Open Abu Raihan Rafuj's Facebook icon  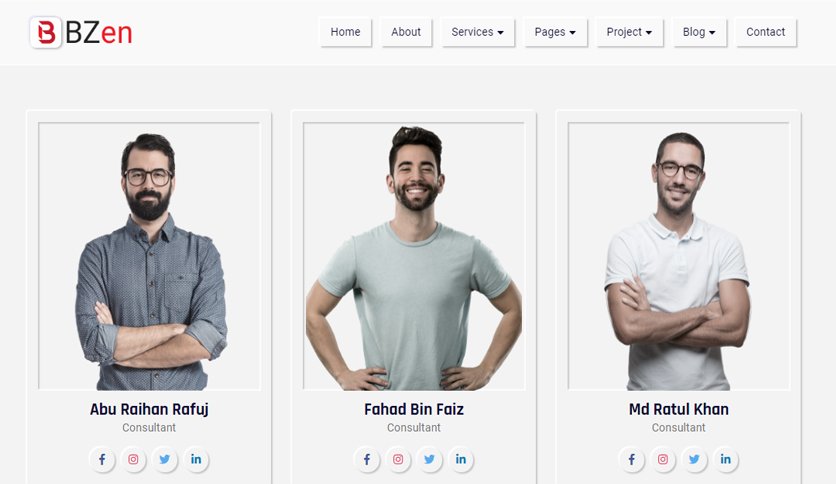coord(102,459)
